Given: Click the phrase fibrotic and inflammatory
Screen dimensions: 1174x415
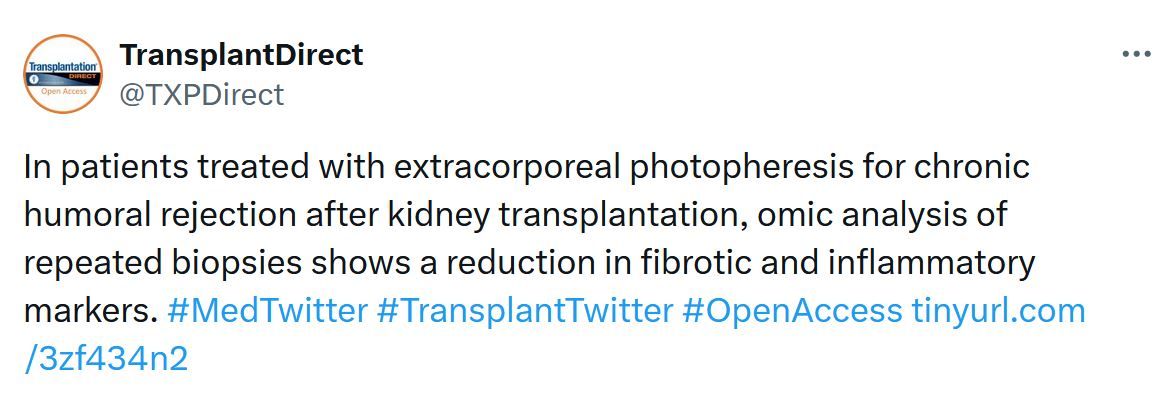Looking at the screenshot, I should pos(791,263).
